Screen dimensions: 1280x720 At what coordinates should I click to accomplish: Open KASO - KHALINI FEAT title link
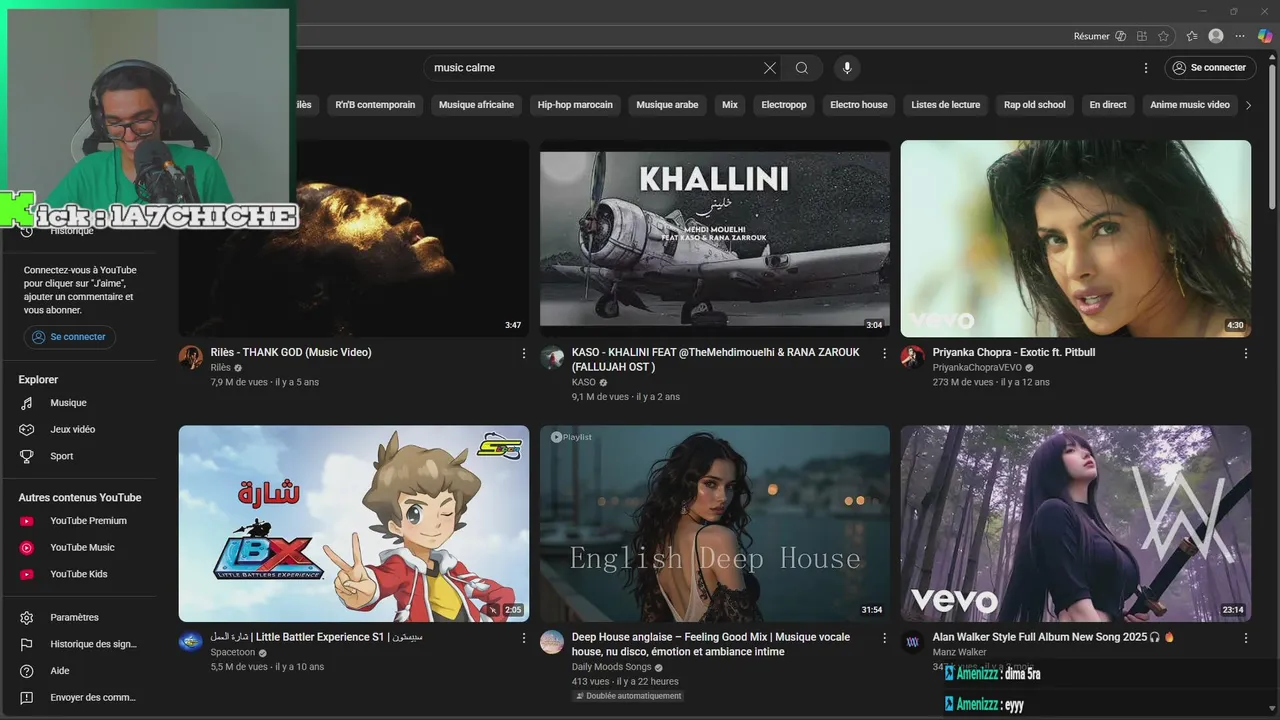[x=715, y=359]
